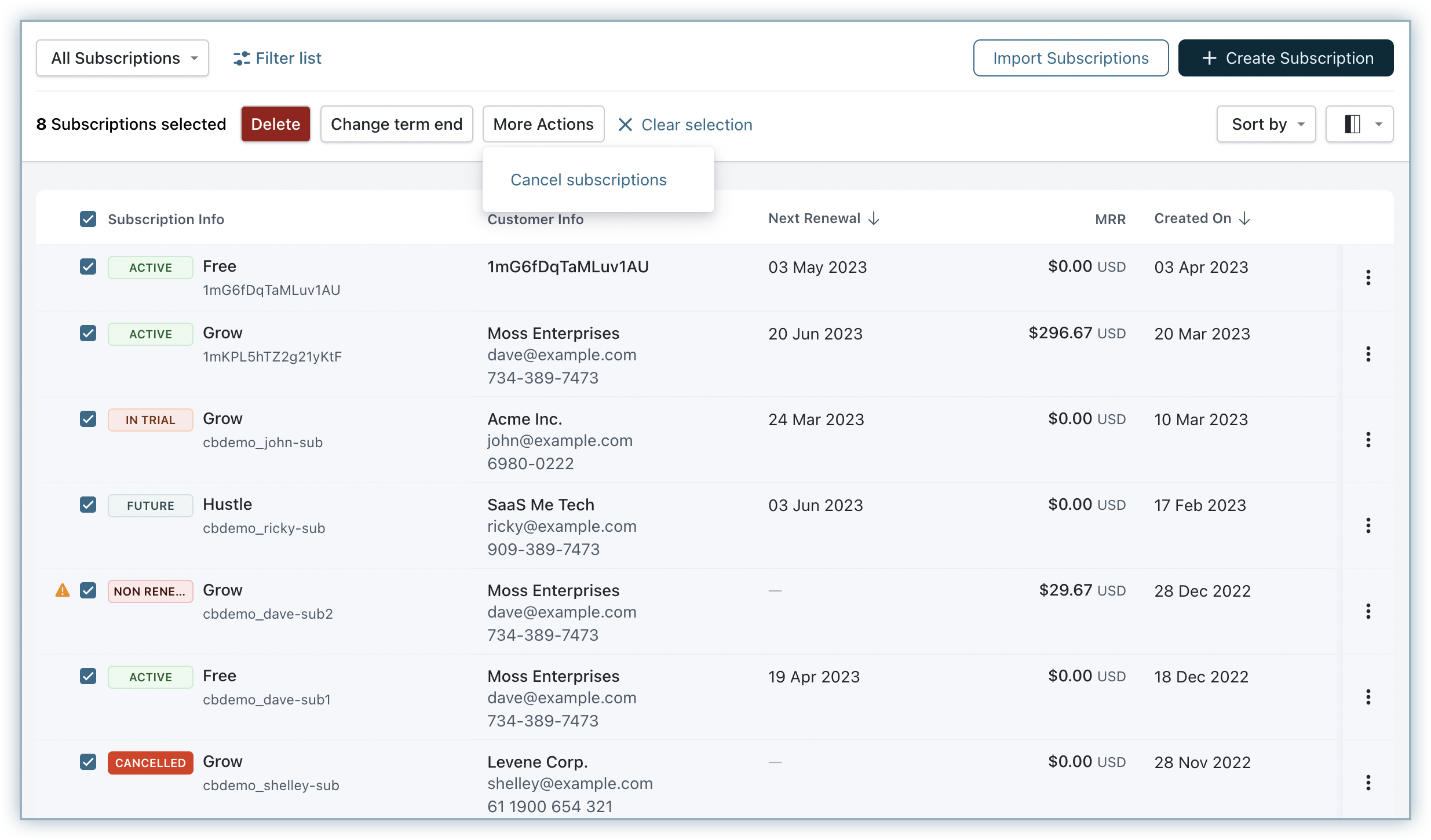
Task: Uncheck the cbdemo_ricky-sub Hustle subscription
Action: [x=88, y=505]
